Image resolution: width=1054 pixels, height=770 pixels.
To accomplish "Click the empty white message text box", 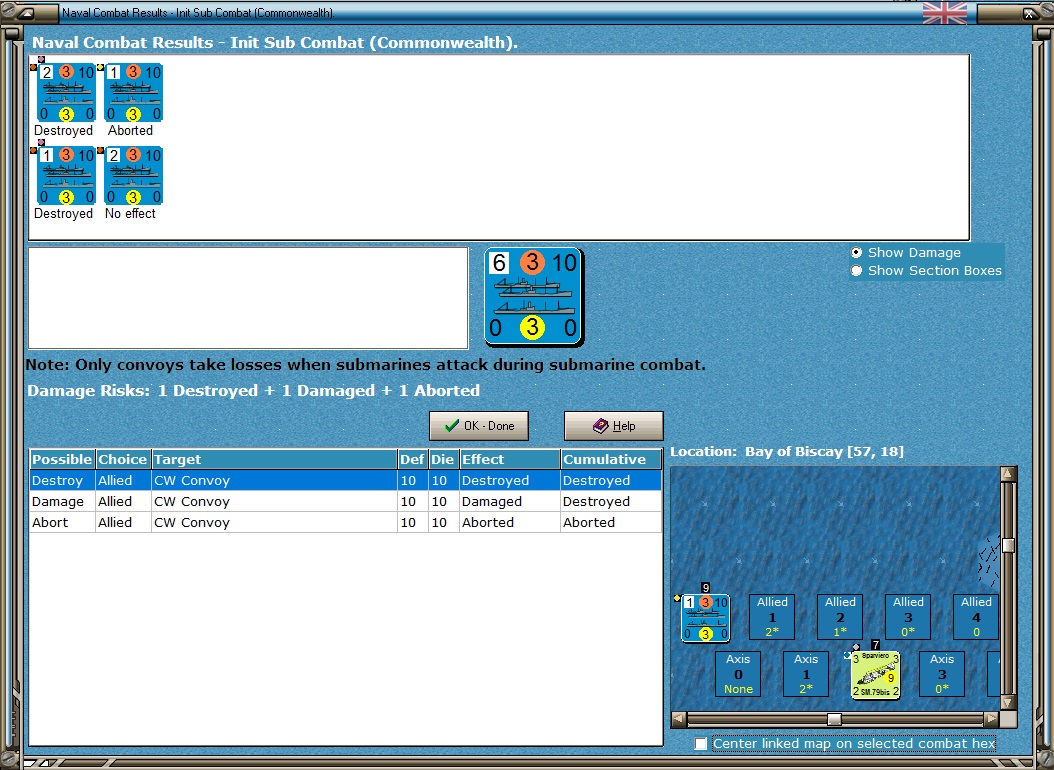I will [x=248, y=298].
